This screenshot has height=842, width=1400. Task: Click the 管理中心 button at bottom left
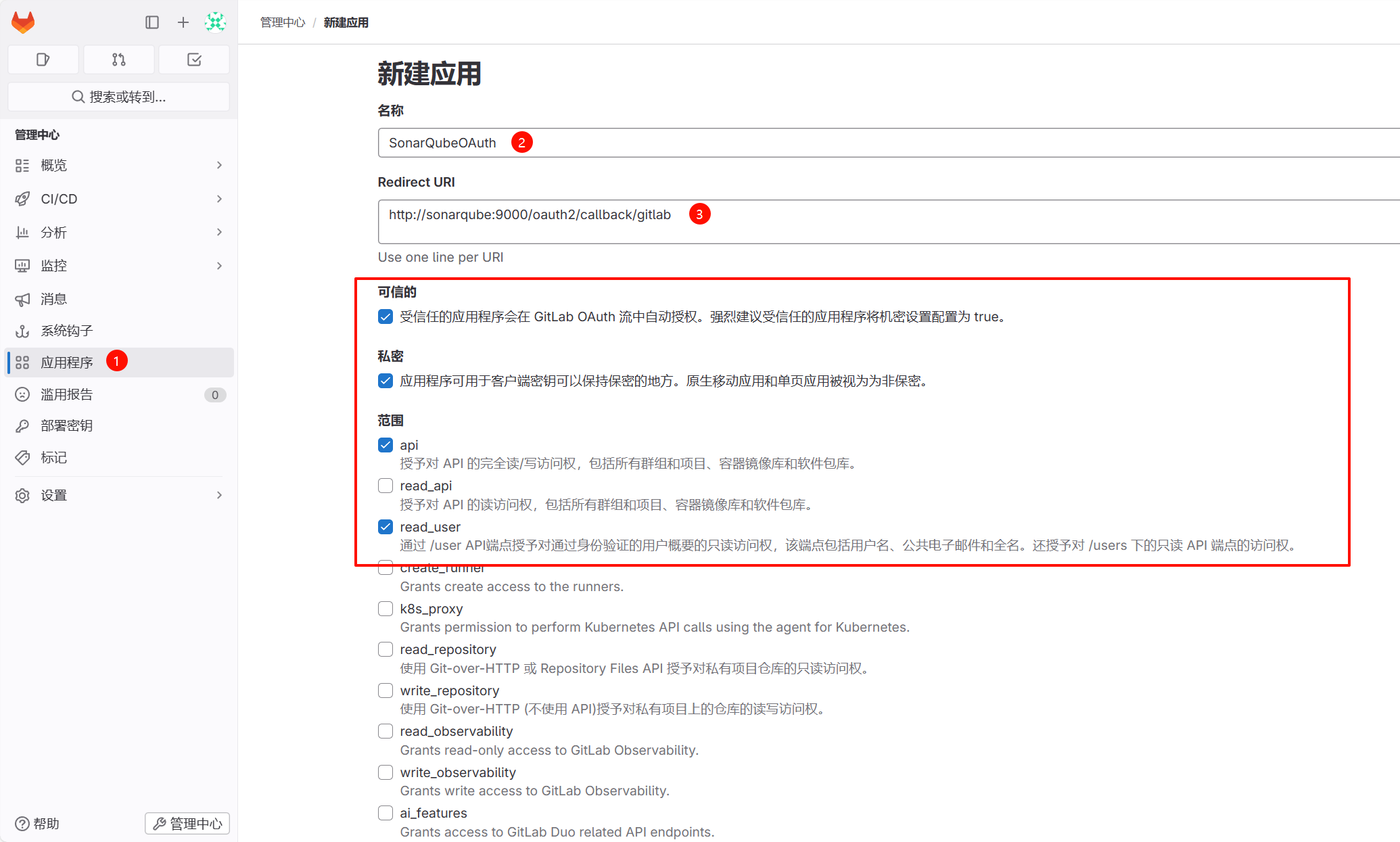187,823
